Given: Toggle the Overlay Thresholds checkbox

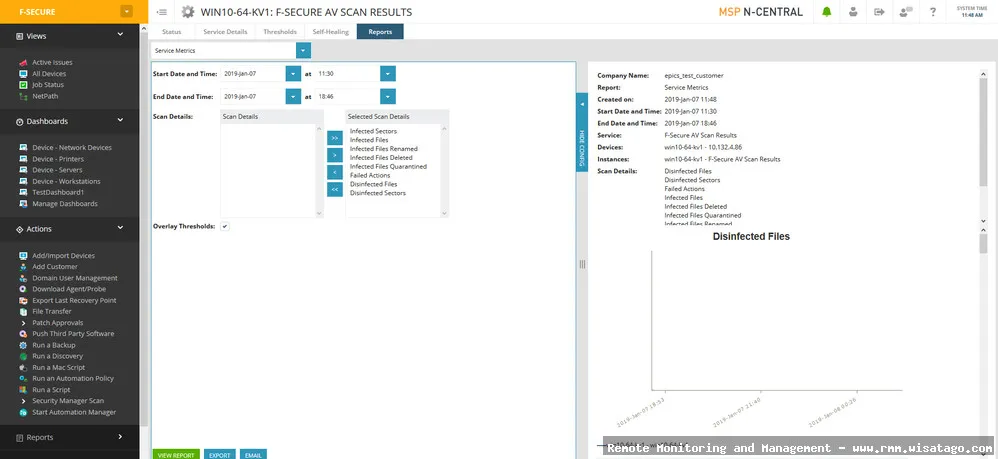Looking at the screenshot, I should click(x=225, y=226).
